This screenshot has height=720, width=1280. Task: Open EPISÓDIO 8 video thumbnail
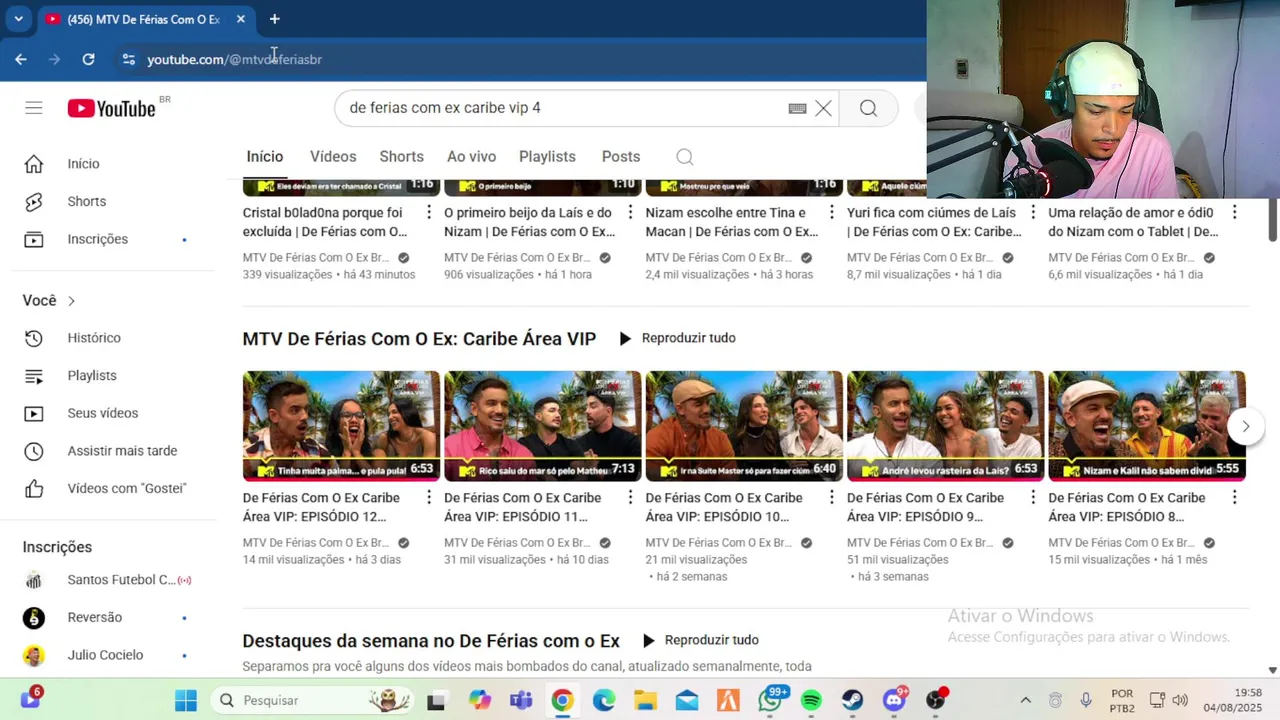[1147, 426]
